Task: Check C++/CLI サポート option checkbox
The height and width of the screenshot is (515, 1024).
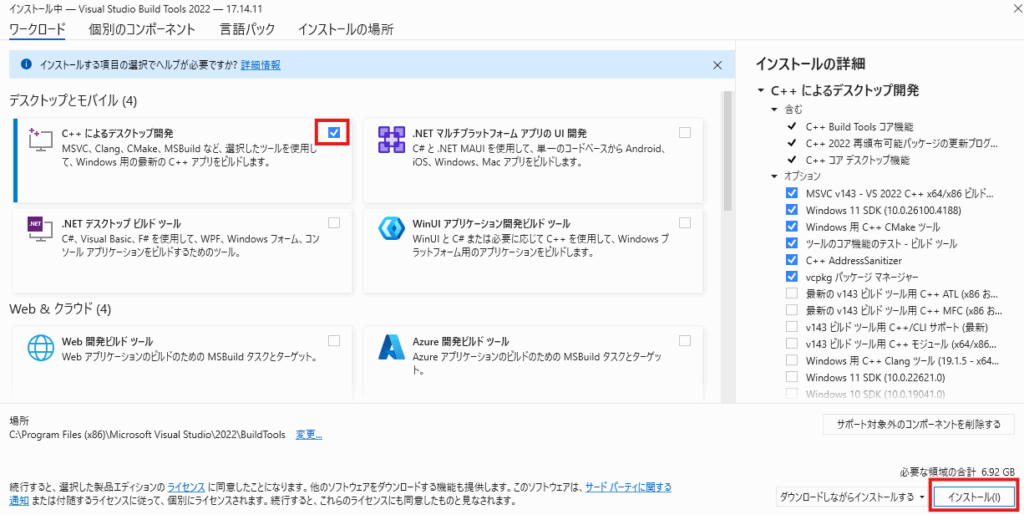Action: [792, 326]
